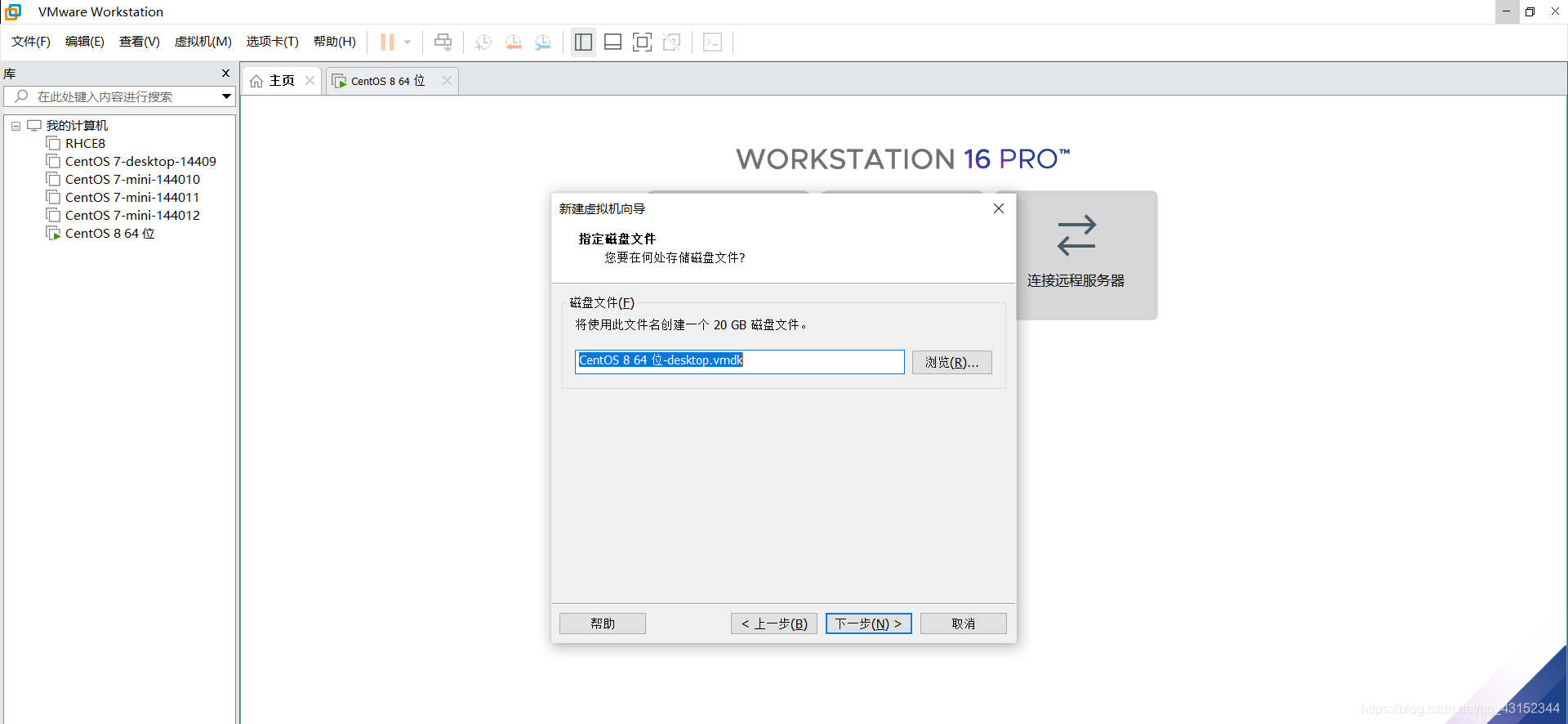Screen dimensions: 1568x724
Task: Close the CentOS 8 64 位 tab
Action: pyautogui.click(x=447, y=81)
